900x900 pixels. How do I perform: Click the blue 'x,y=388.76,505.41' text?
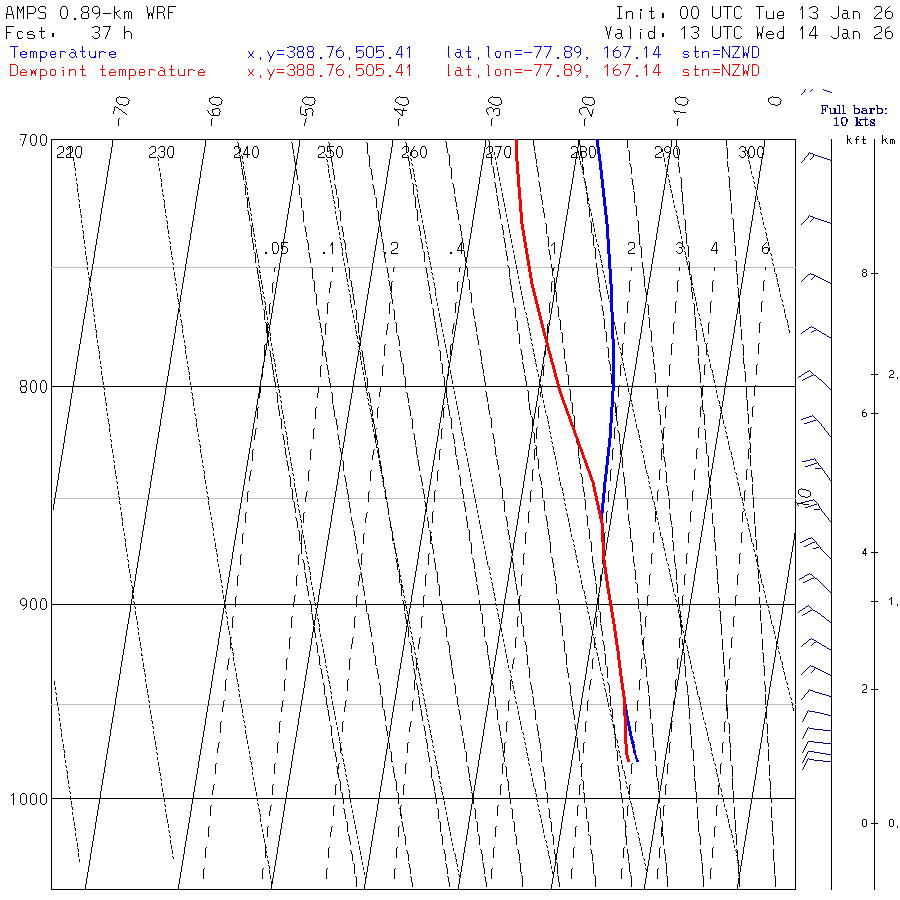click(x=329, y=53)
